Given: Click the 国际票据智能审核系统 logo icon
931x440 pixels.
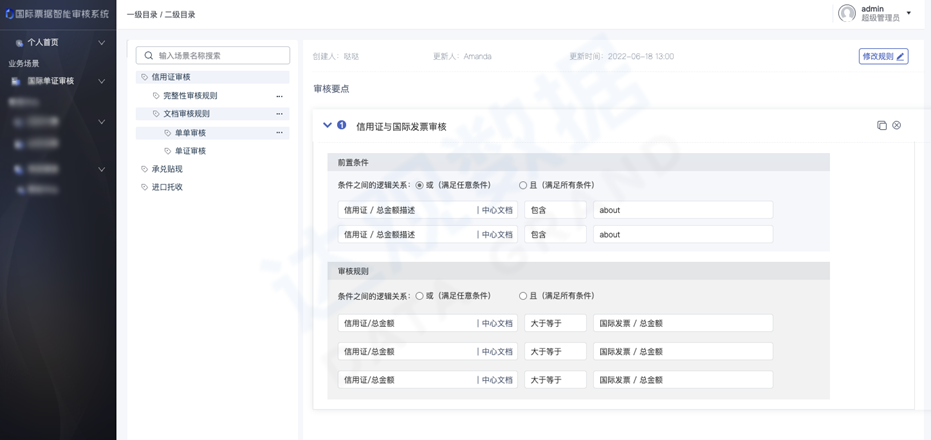Looking at the screenshot, I should tap(9, 14).
